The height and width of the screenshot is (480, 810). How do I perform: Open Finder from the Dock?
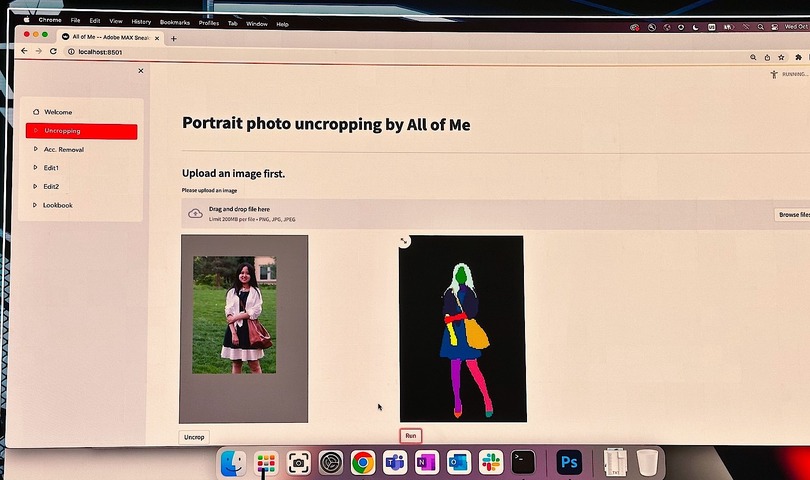pyautogui.click(x=233, y=463)
